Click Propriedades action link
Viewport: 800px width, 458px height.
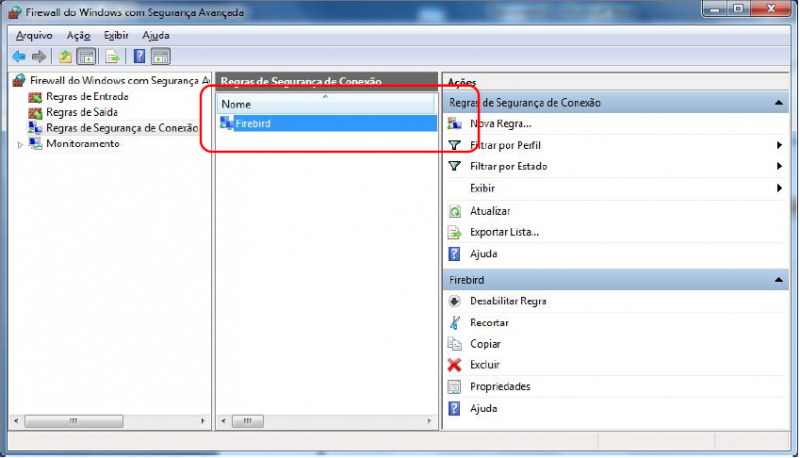click(500, 387)
